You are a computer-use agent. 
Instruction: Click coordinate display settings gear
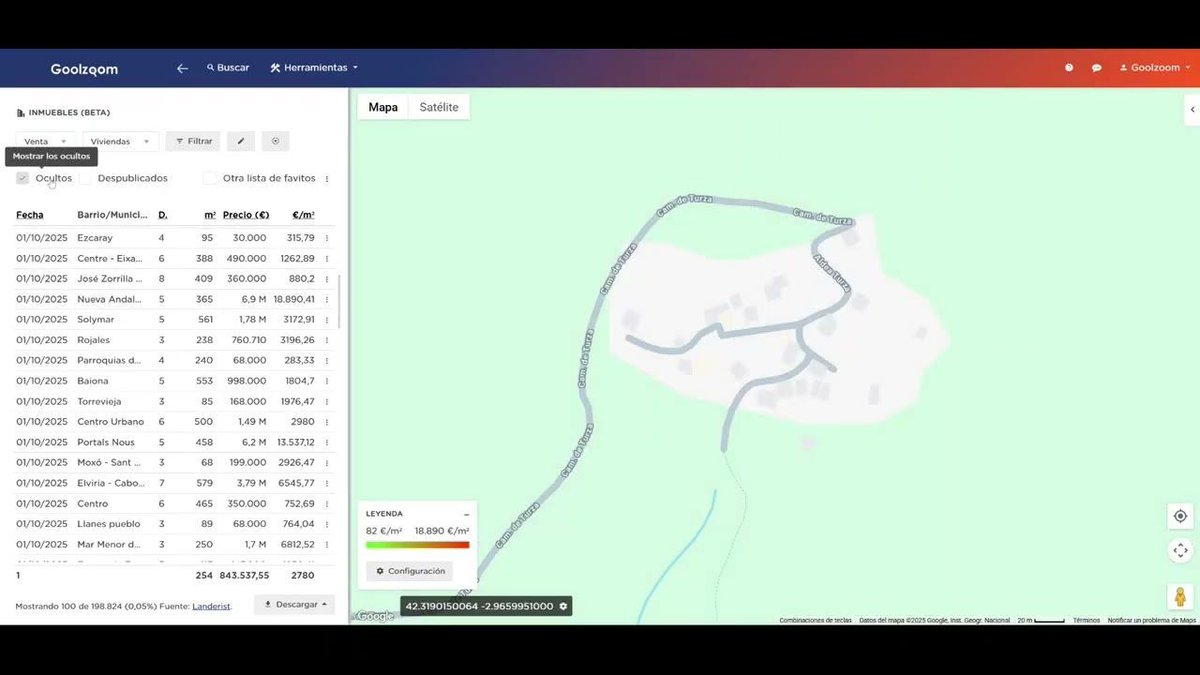pos(563,606)
